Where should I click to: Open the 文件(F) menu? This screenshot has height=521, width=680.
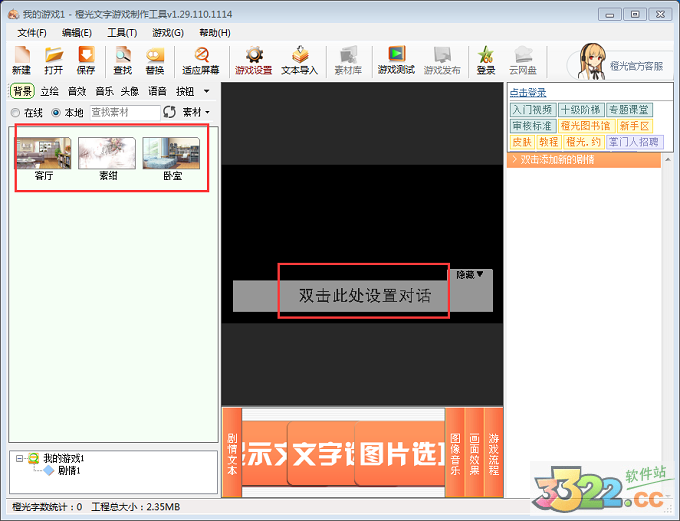click(32, 33)
